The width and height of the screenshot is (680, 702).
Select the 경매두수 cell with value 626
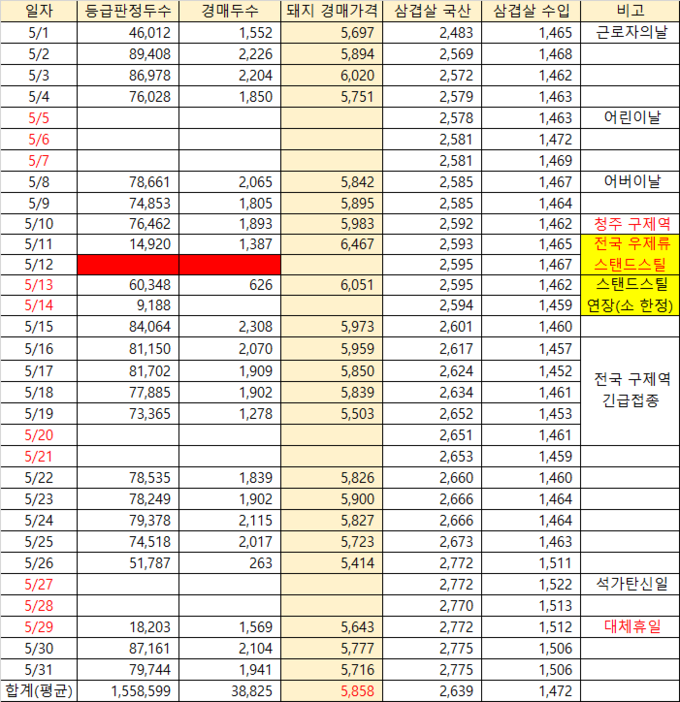(230, 285)
